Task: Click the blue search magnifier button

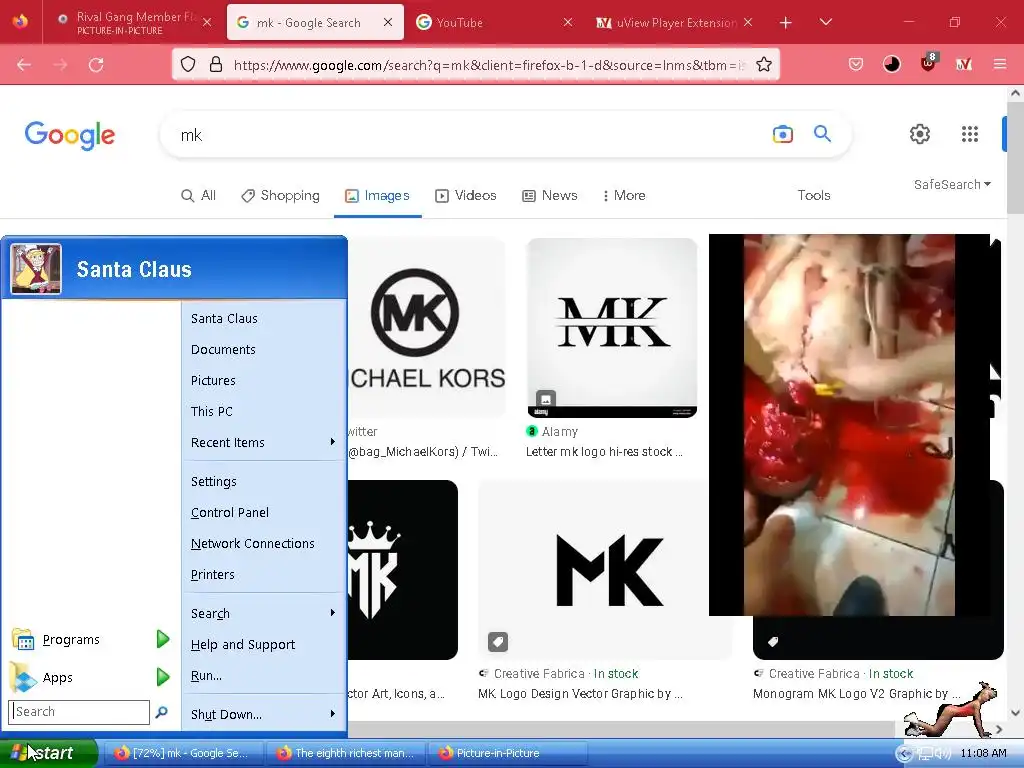Action: point(822,134)
